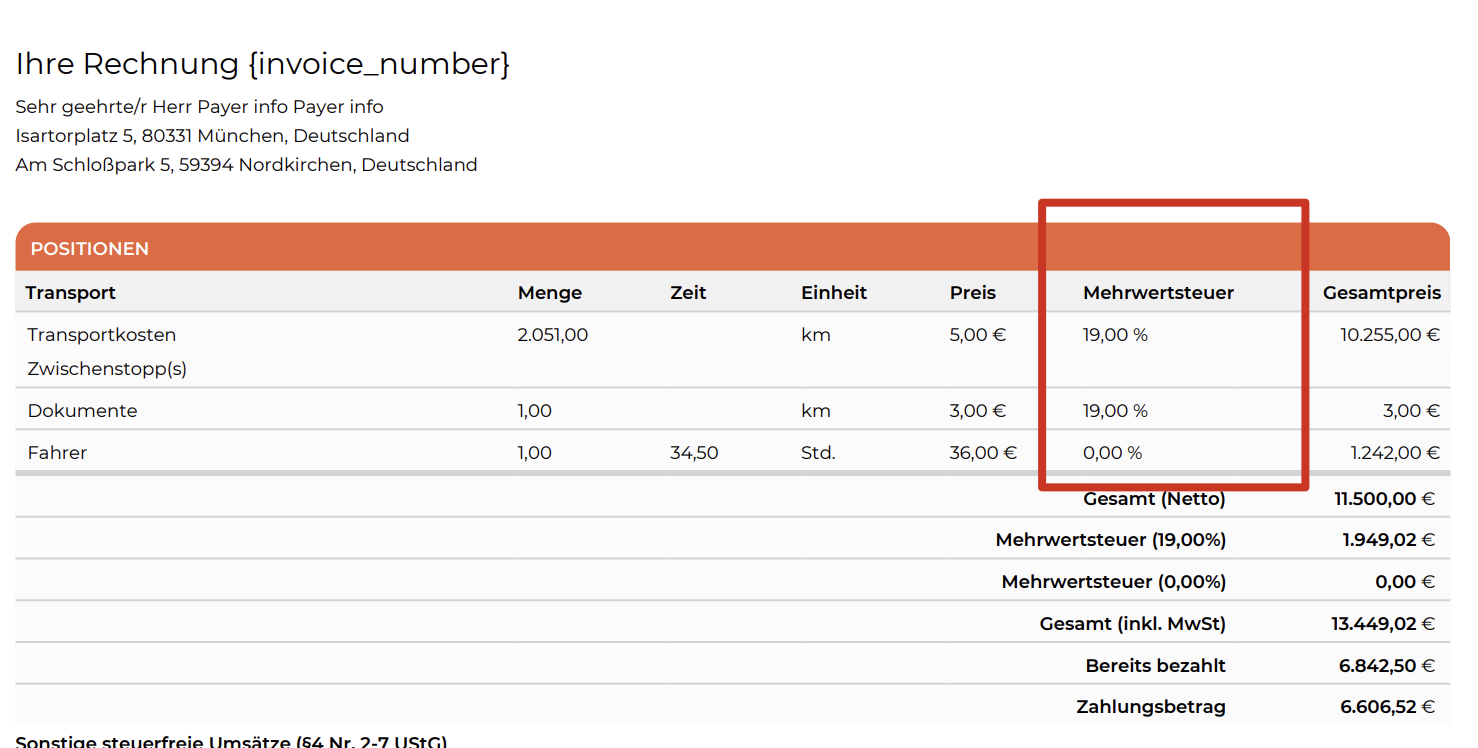1478x748 pixels.
Task: Select the "Dokumente" row label
Action: coord(83,411)
